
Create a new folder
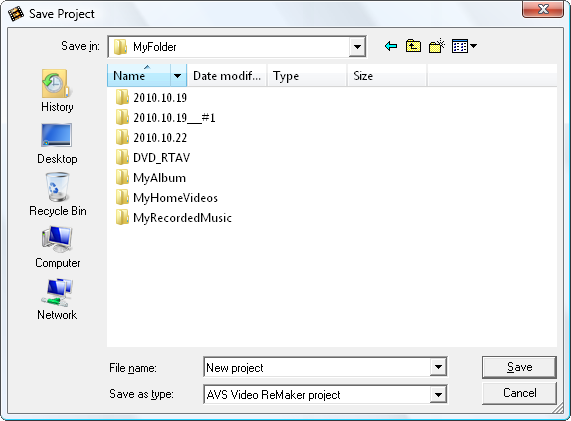(x=437, y=46)
